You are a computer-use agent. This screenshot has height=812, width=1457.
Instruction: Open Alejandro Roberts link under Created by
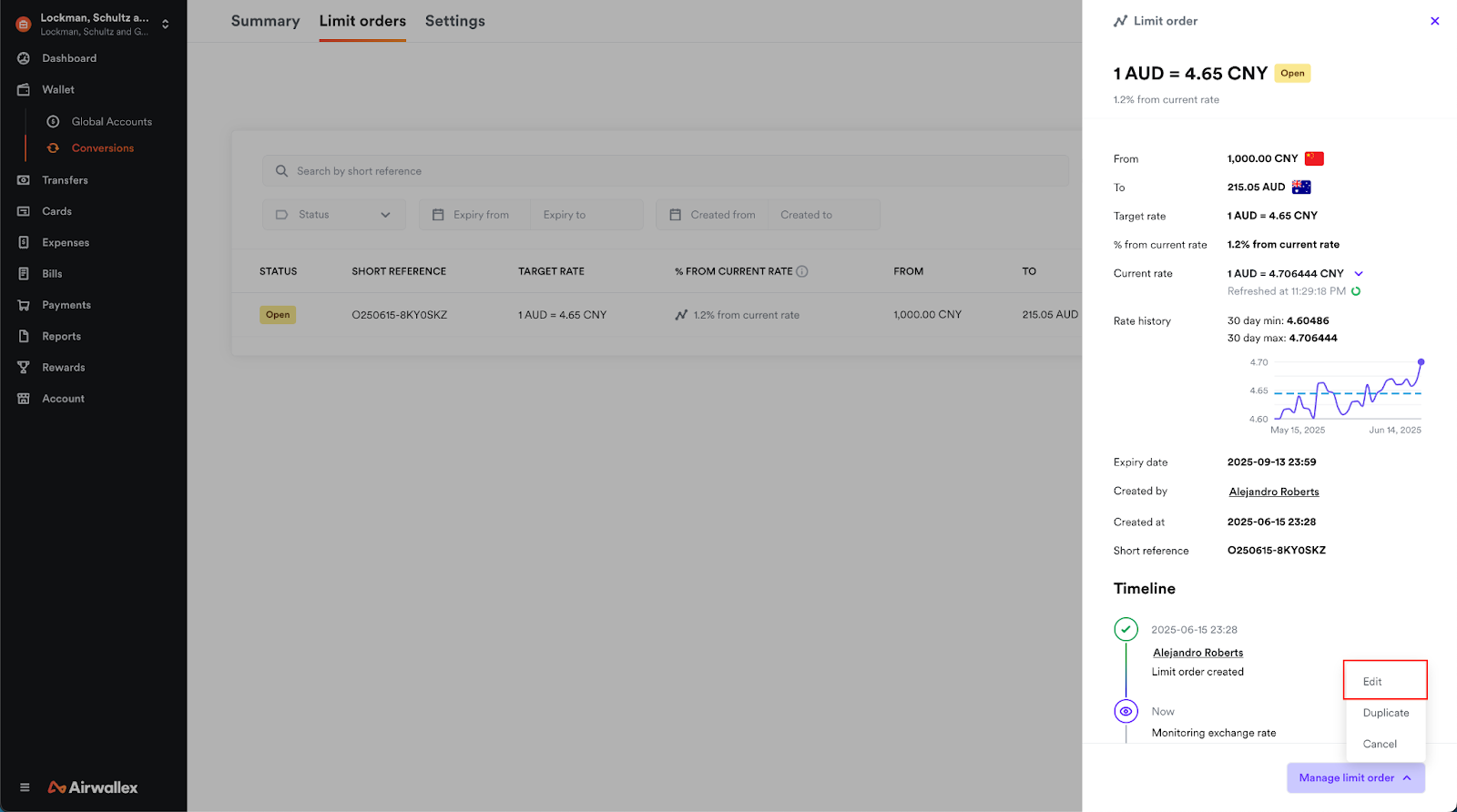click(x=1273, y=492)
